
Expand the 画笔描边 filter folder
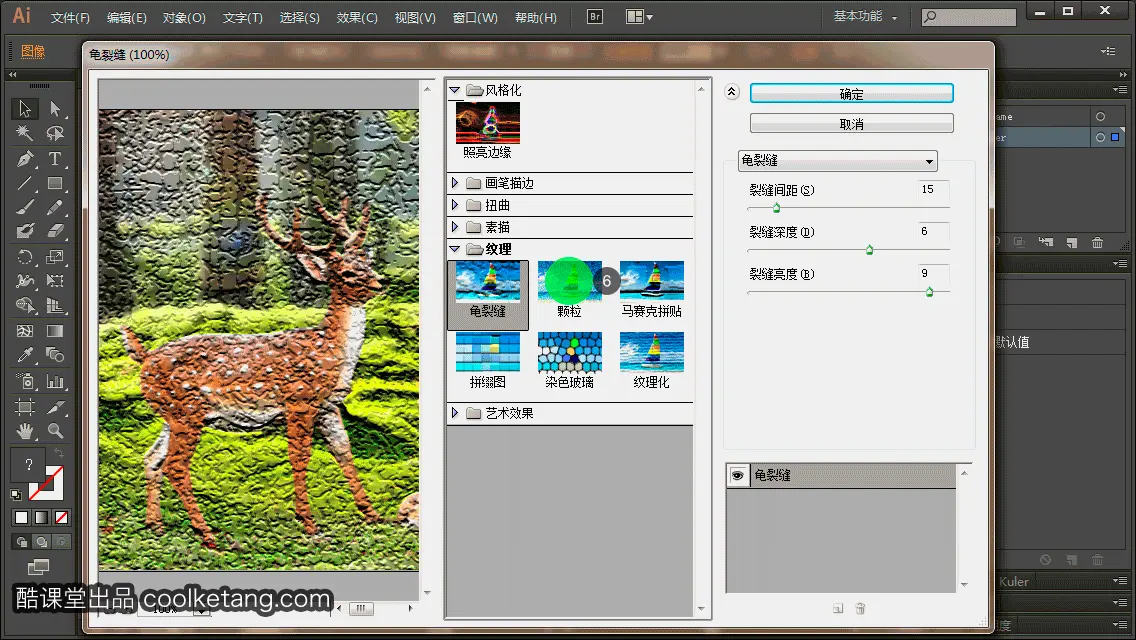[x=455, y=183]
